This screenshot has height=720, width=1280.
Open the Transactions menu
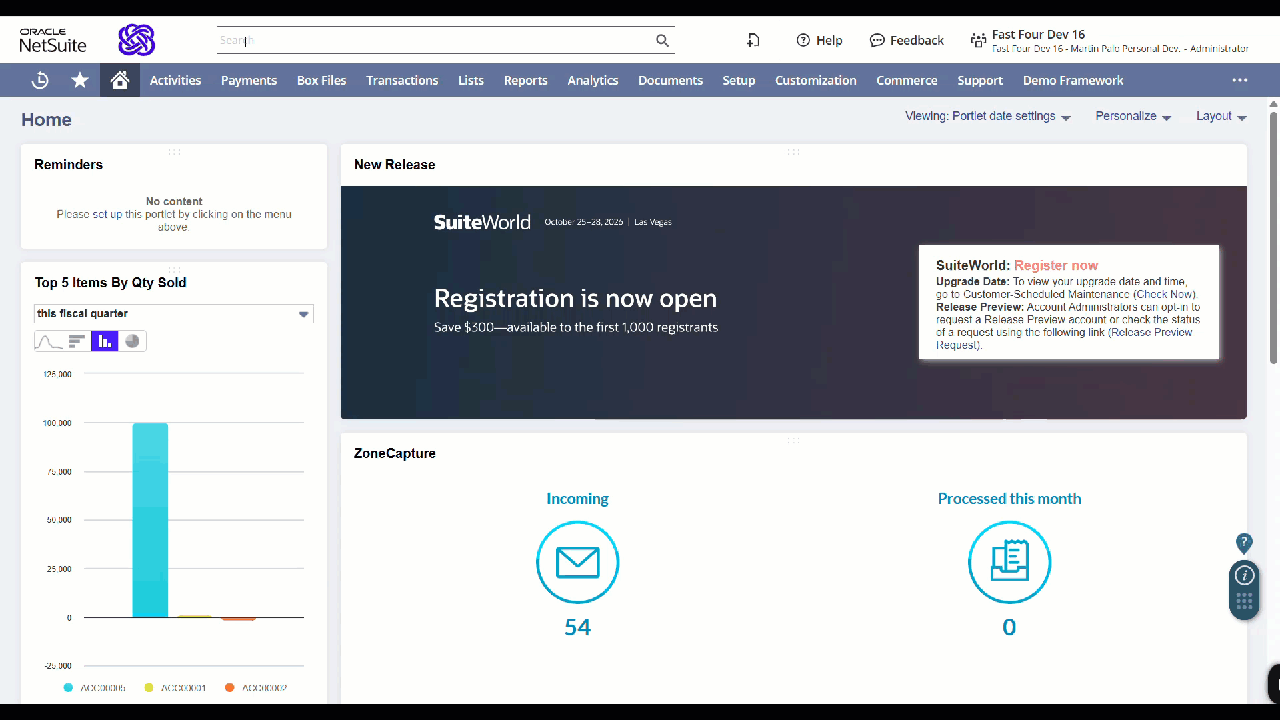tap(402, 80)
